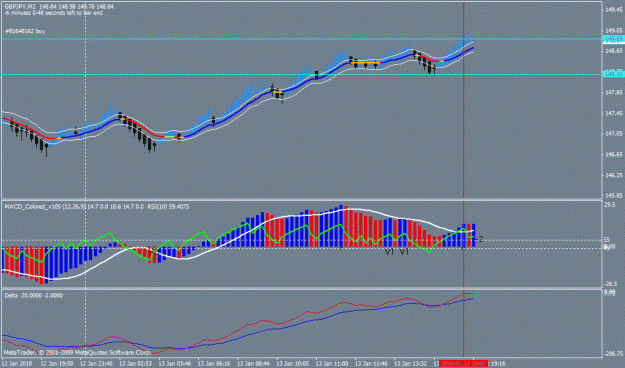Click the 146.25 price scale label
The width and height of the screenshot is (625, 368).
pos(614,175)
